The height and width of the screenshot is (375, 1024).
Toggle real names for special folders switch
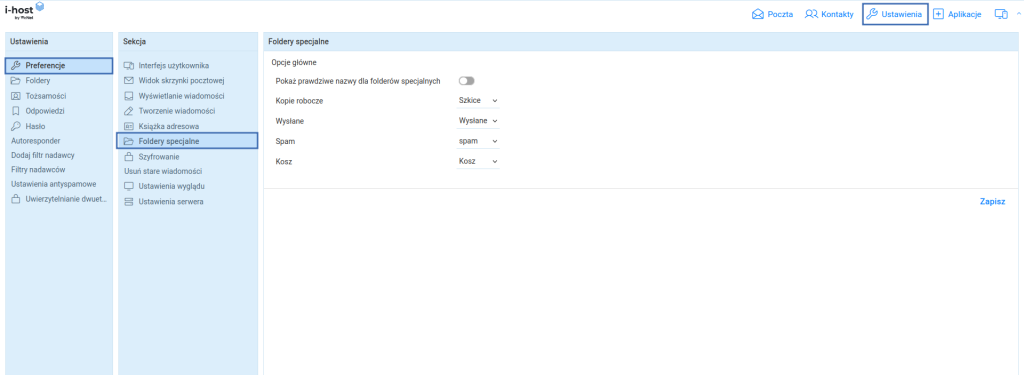466,81
